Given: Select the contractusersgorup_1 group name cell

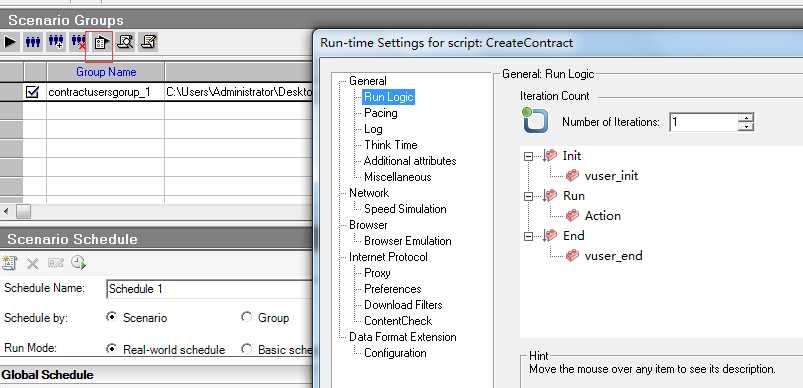Looking at the screenshot, I should pos(105,92).
